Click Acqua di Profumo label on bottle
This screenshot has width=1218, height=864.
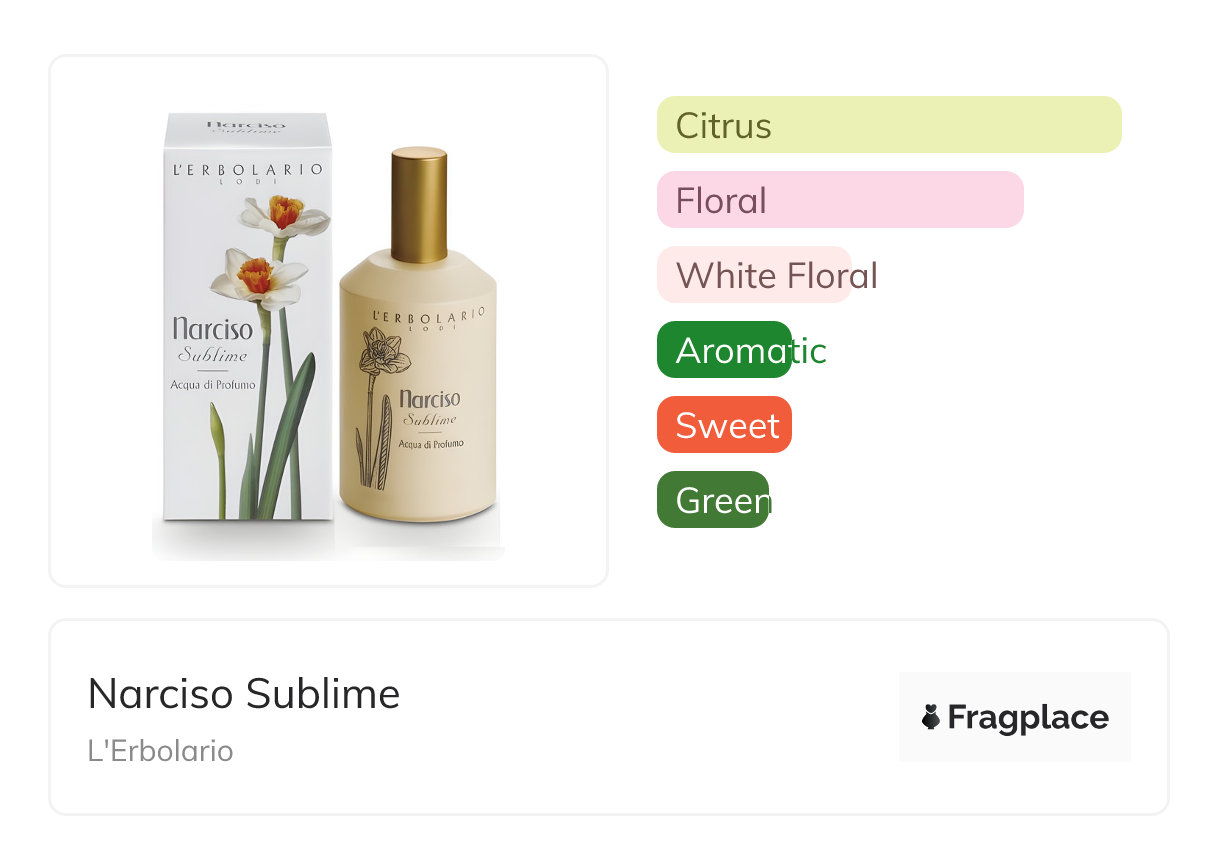pos(430,443)
